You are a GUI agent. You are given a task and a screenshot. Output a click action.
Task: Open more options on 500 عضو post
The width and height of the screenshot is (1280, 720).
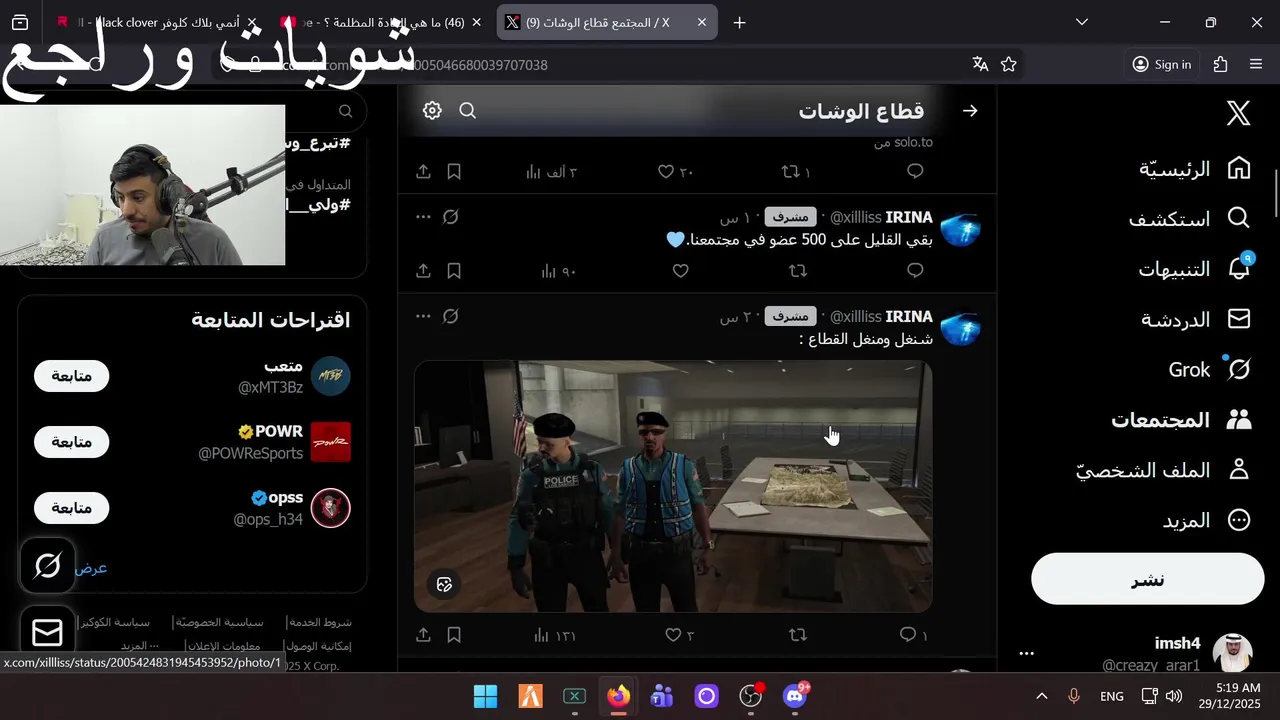tap(423, 217)
